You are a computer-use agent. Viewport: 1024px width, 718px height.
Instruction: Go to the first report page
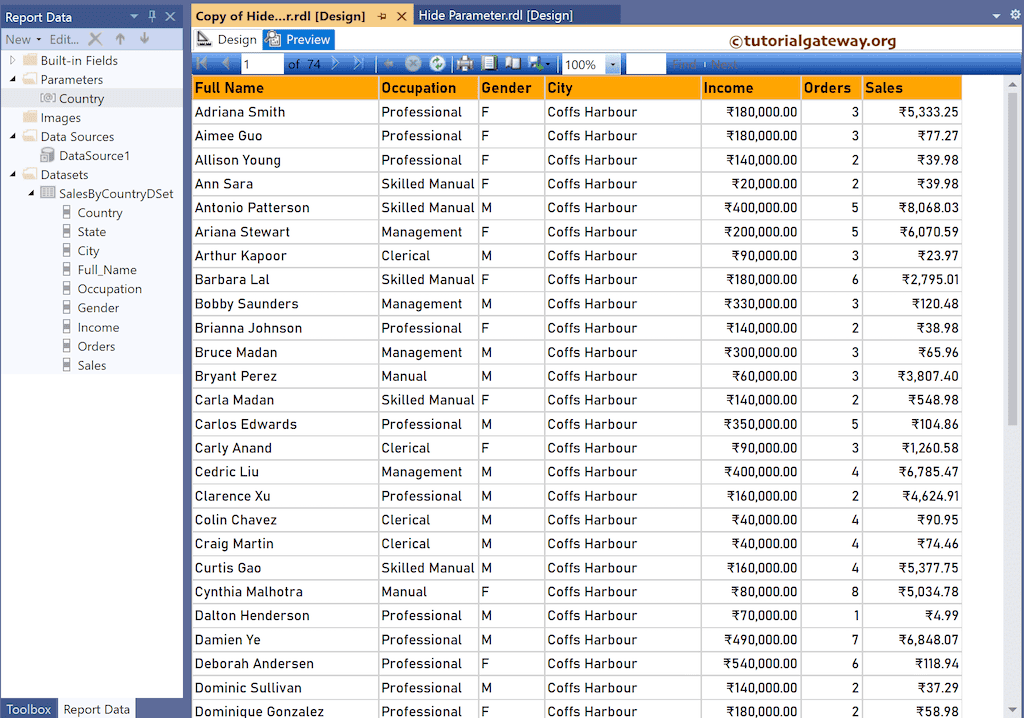(200, 63)
